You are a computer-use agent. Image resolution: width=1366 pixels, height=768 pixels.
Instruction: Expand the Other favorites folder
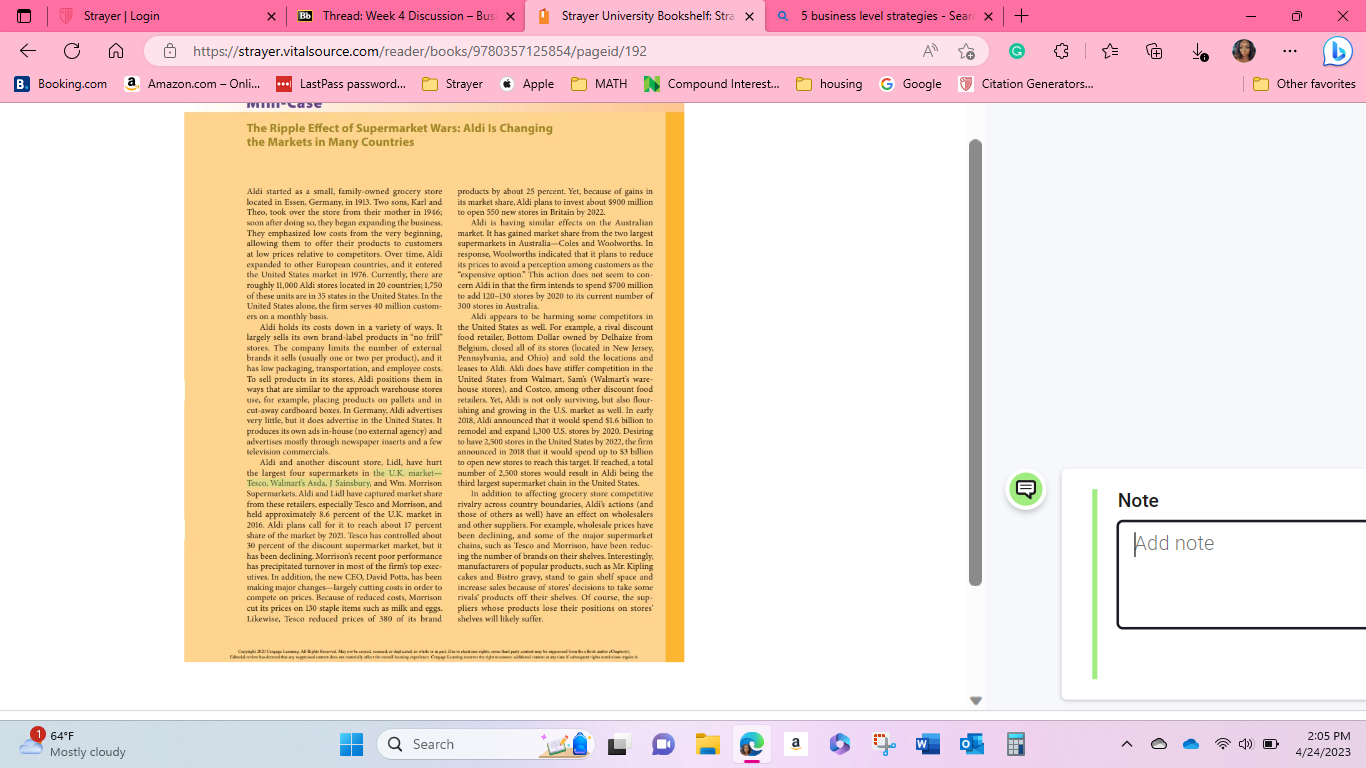point(1305,84)
